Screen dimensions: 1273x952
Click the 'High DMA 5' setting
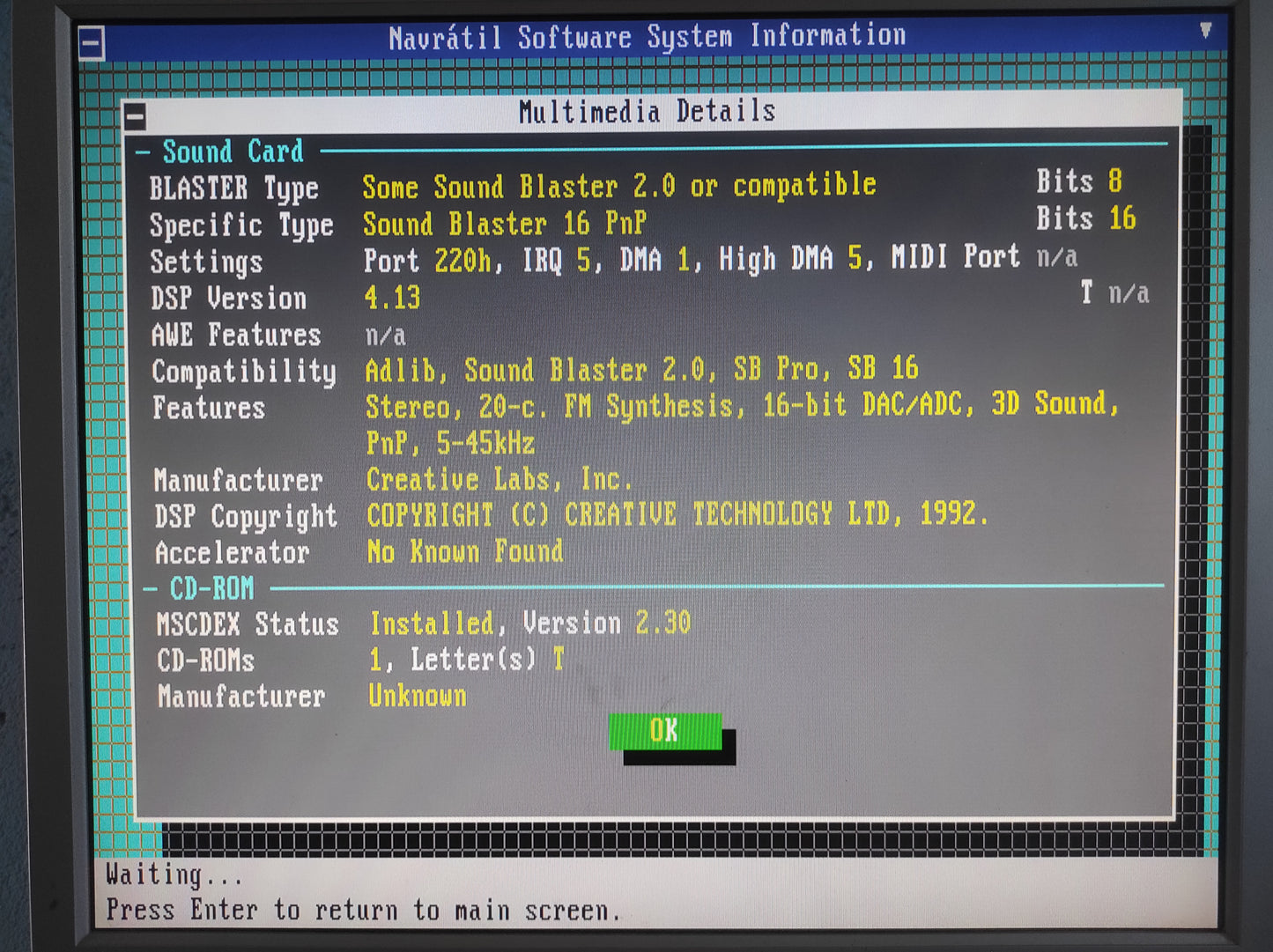pos(791,259)
